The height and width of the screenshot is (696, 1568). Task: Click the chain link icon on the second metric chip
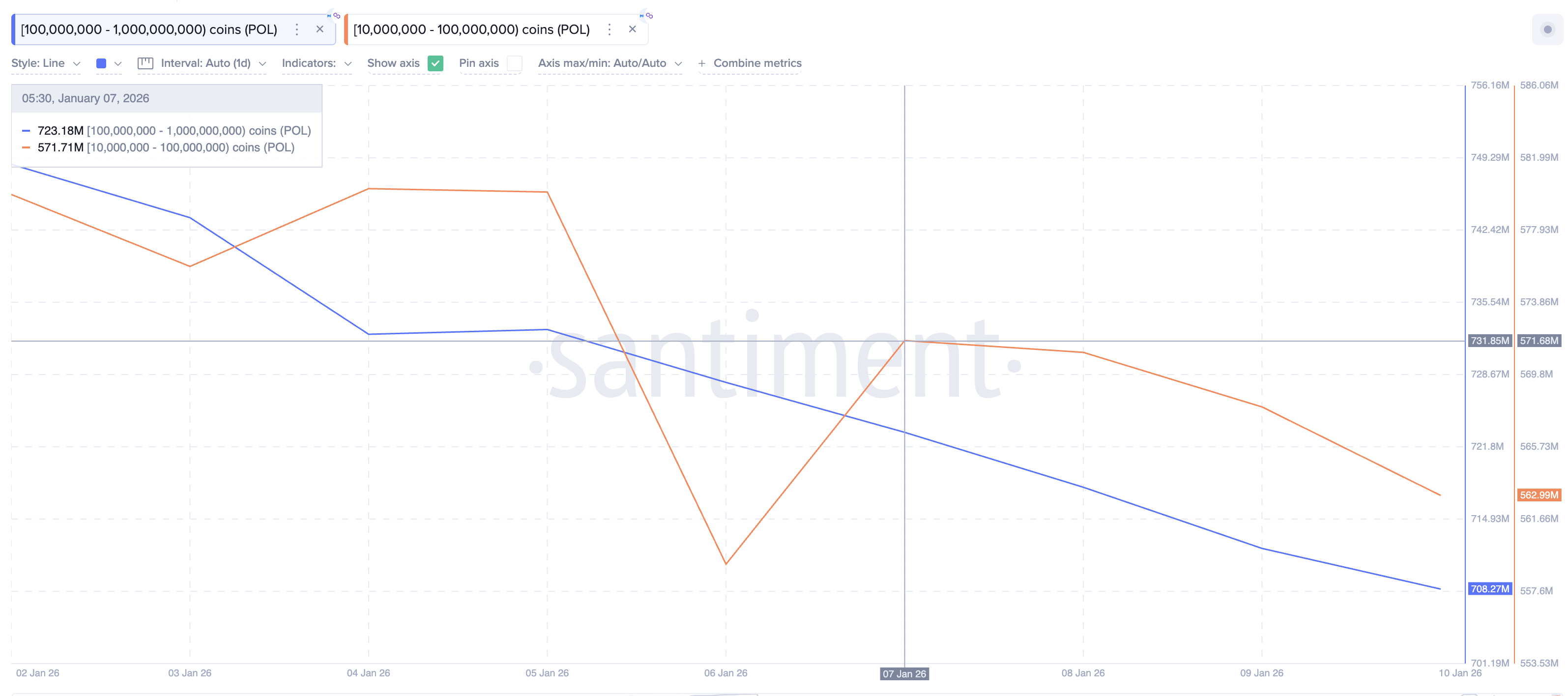point(649,16)
